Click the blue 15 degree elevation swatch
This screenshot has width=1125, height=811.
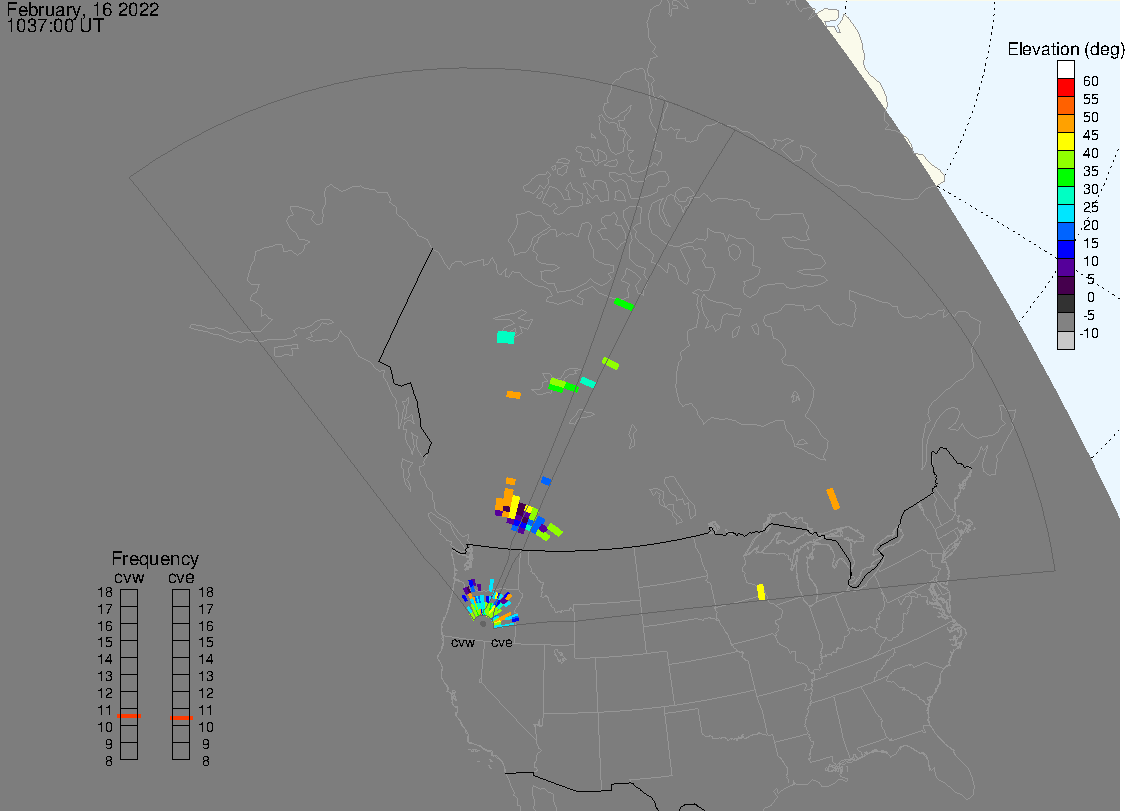(x=1065, y=249)
